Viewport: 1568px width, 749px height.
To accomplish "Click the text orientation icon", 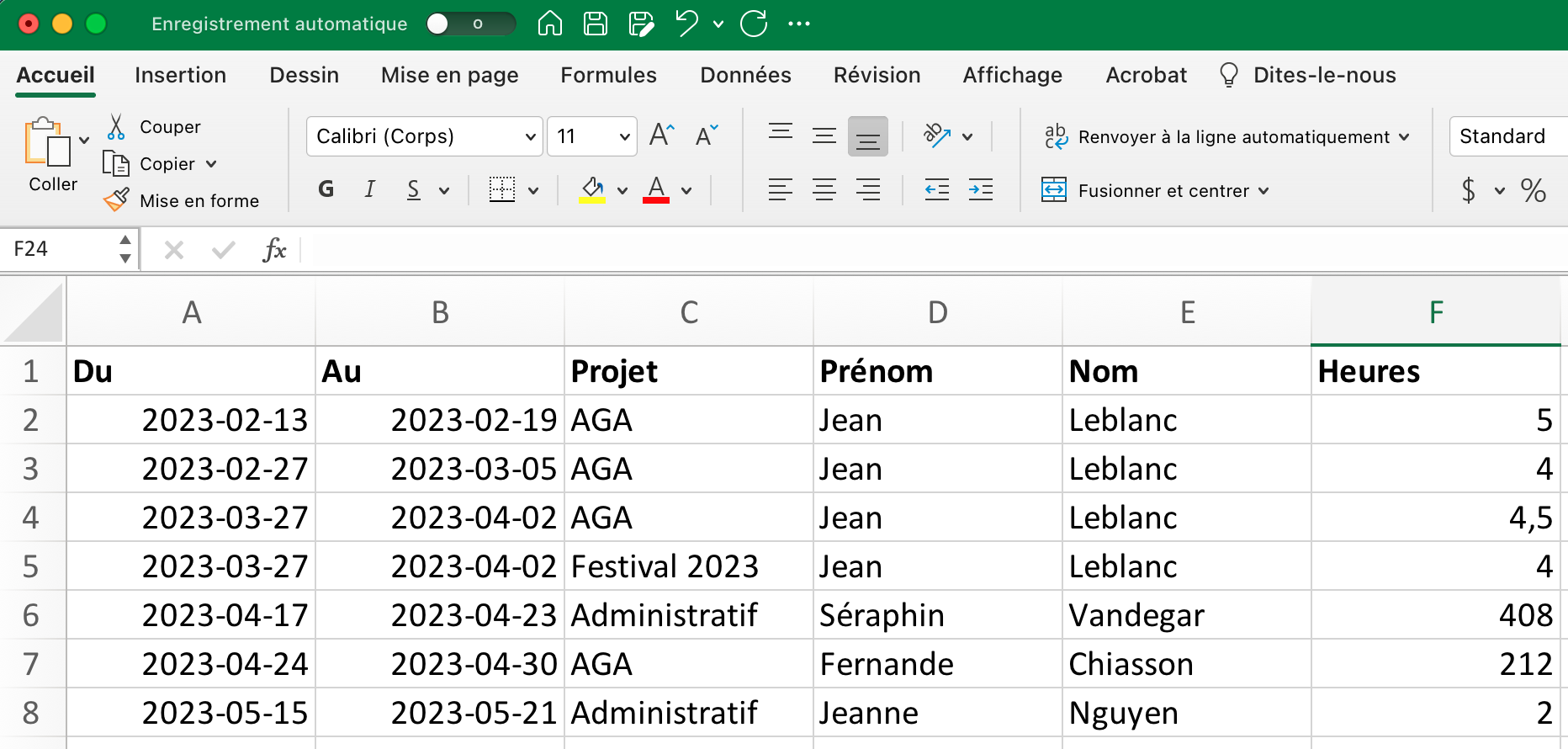I will 937,135.
